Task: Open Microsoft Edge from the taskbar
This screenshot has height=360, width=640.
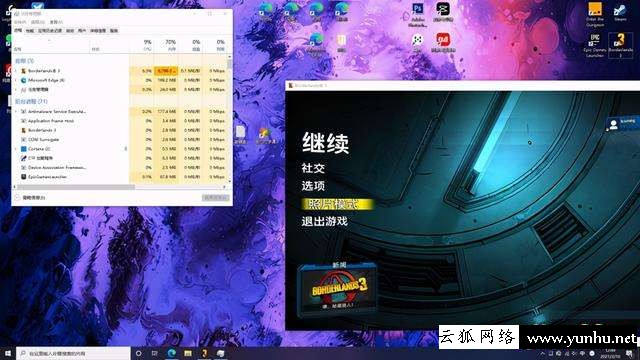Action: tap(172, 353)
